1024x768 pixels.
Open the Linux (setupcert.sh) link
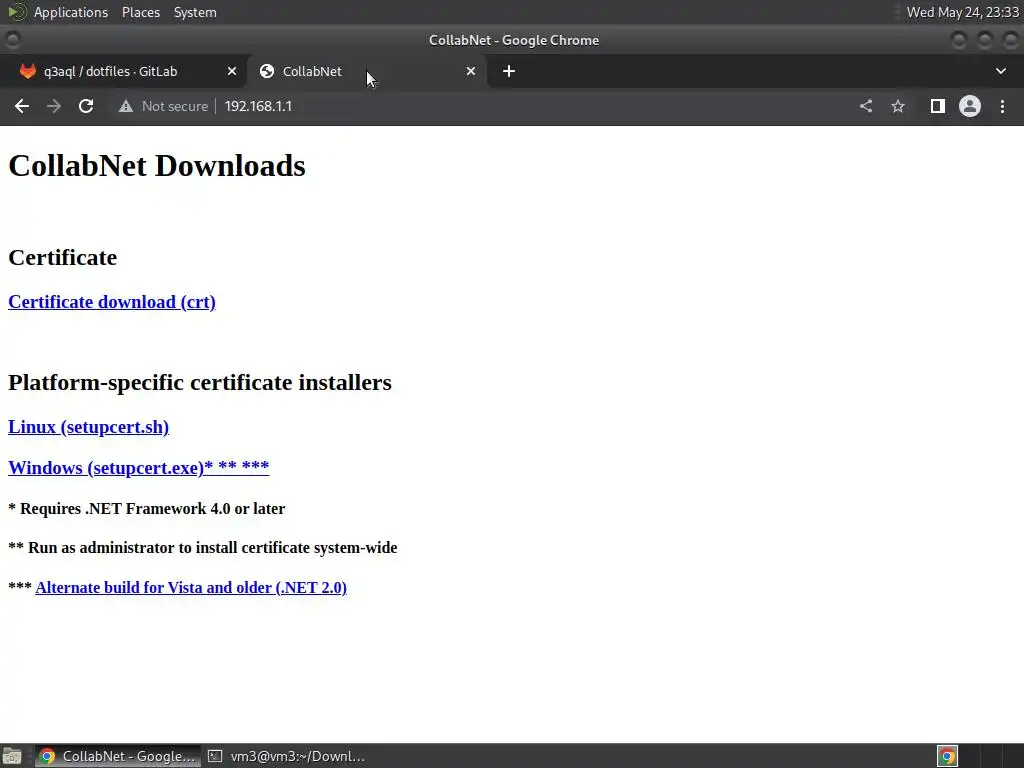click(88, 427)
